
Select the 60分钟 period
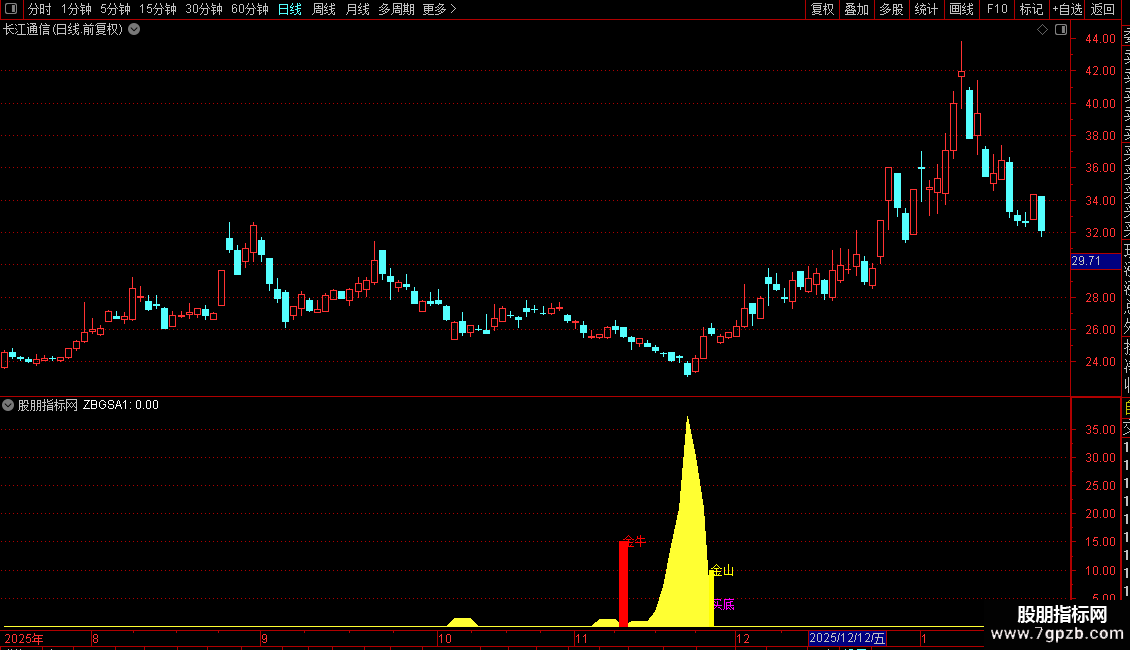[250, 9]
